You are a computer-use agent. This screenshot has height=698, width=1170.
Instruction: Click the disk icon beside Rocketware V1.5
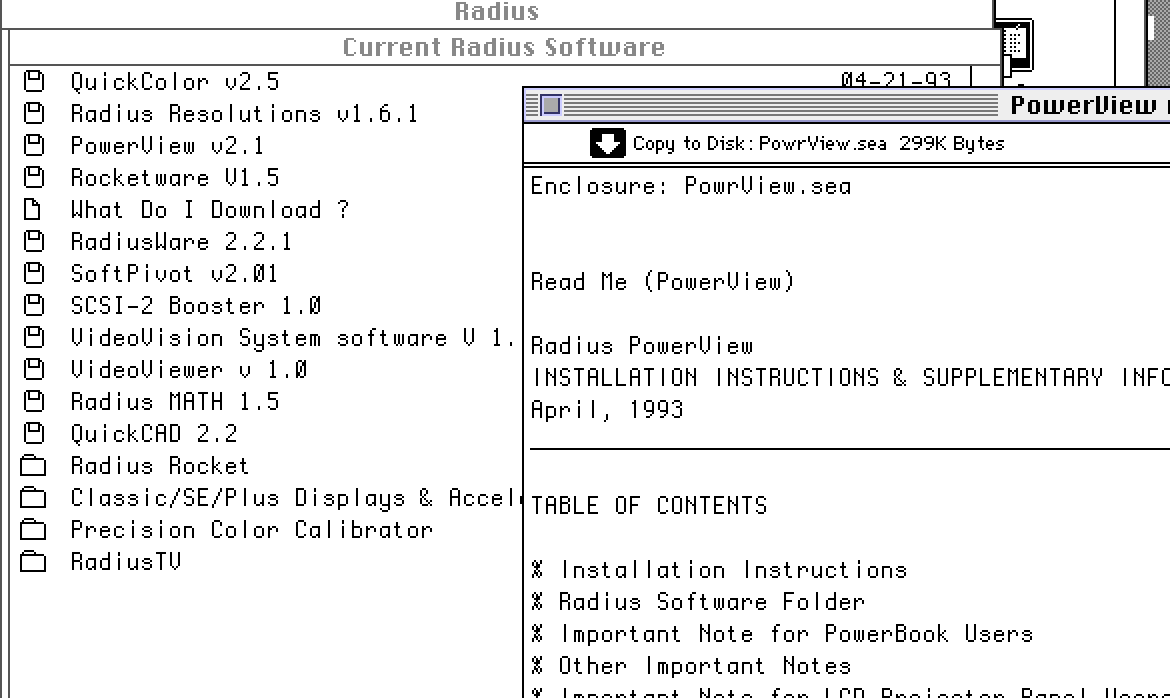pos(34,178)
